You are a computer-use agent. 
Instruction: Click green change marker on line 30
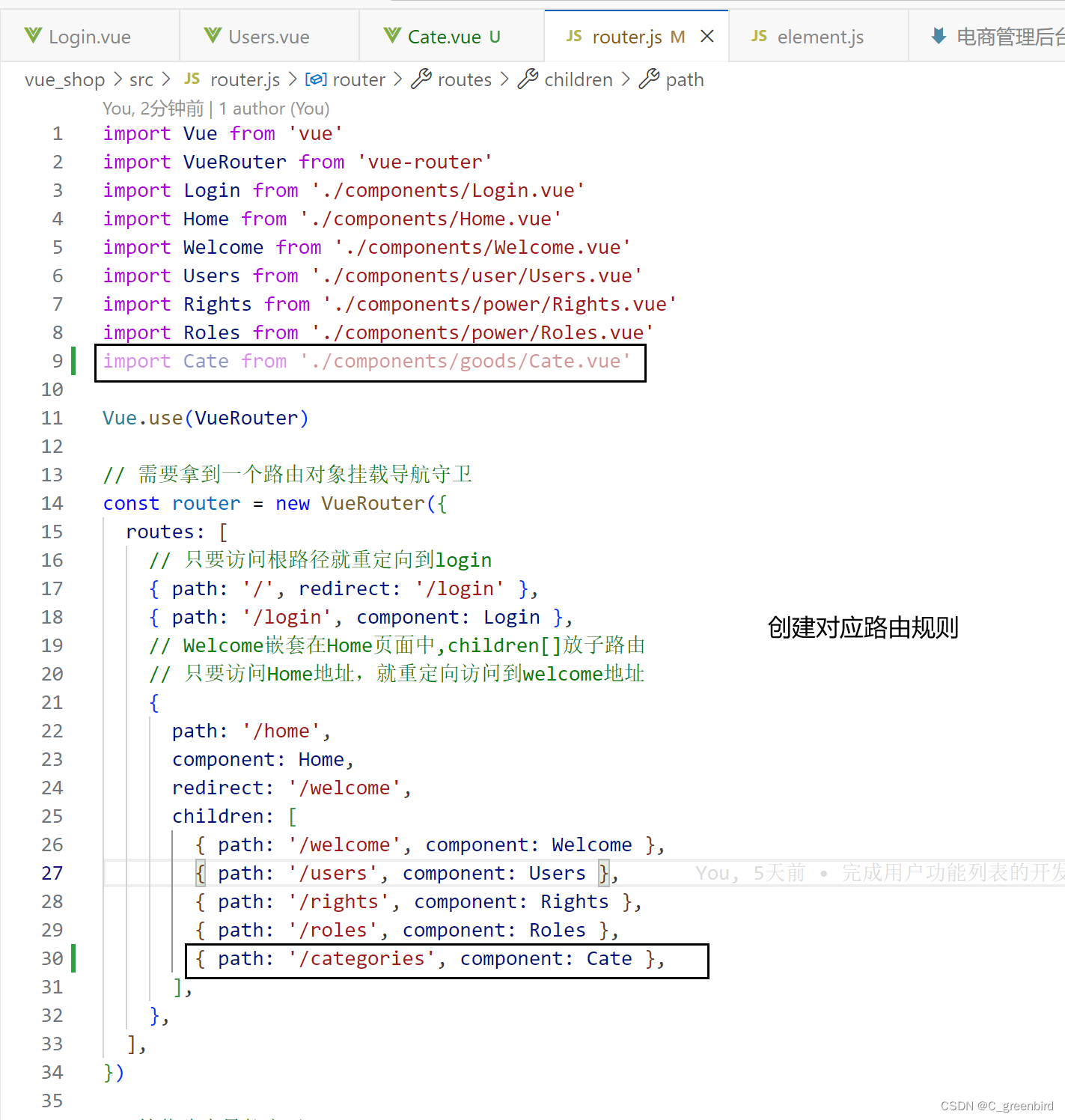coord(73,958)
